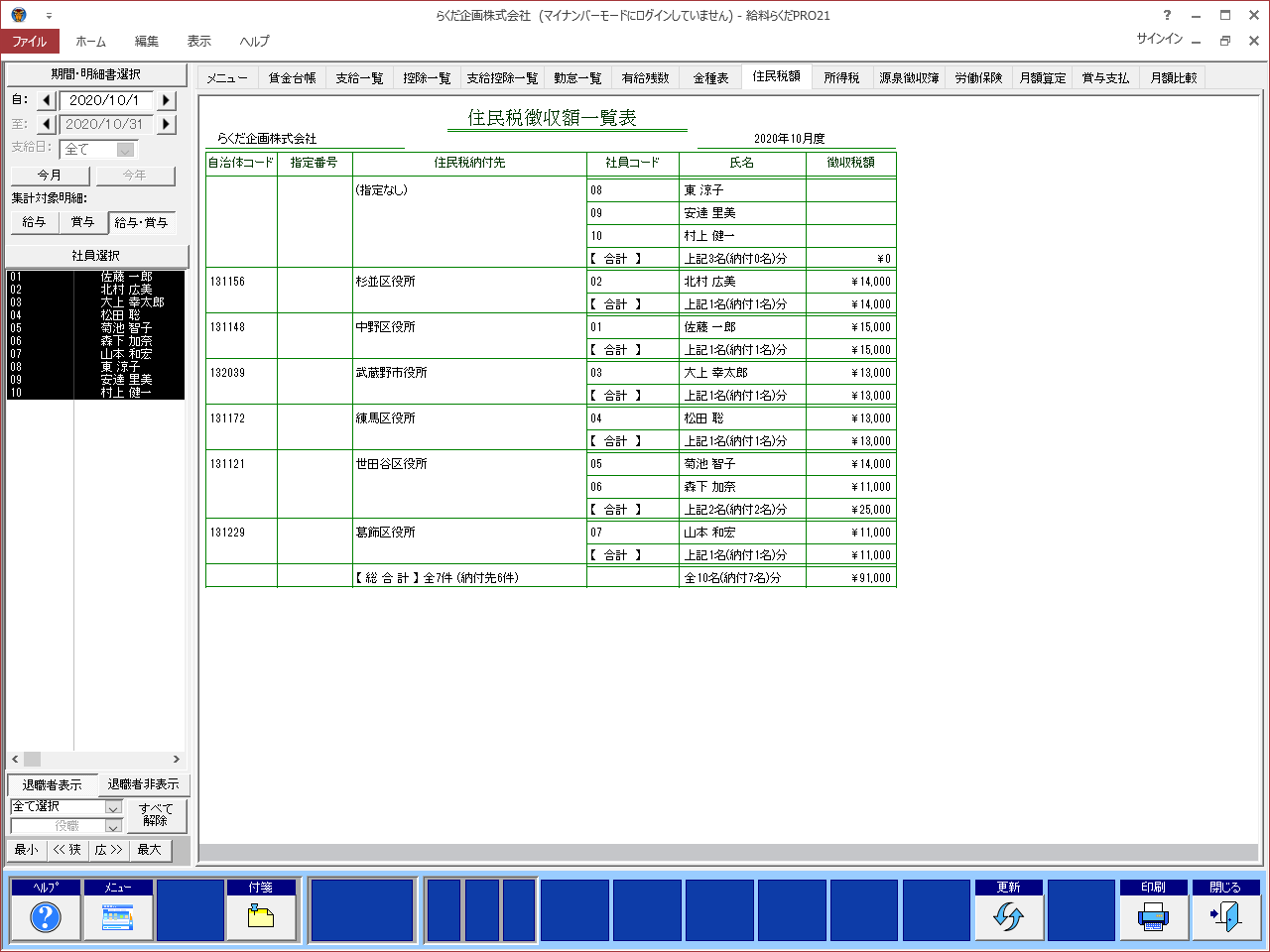Image resolution: width=1270 pixels, height=952 pixels.
Task: Select 退職者非表示 option
Action: (144, 784)
